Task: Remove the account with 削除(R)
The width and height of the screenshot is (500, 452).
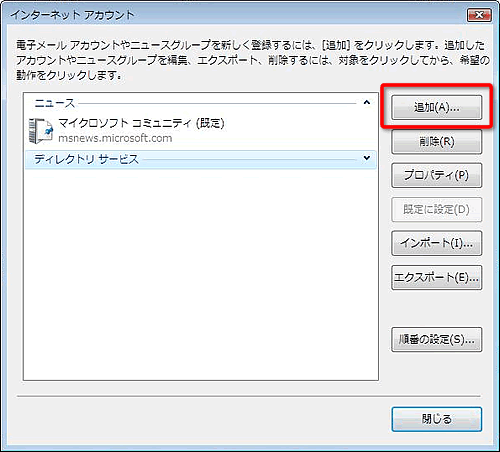Action: pos(436,142)
